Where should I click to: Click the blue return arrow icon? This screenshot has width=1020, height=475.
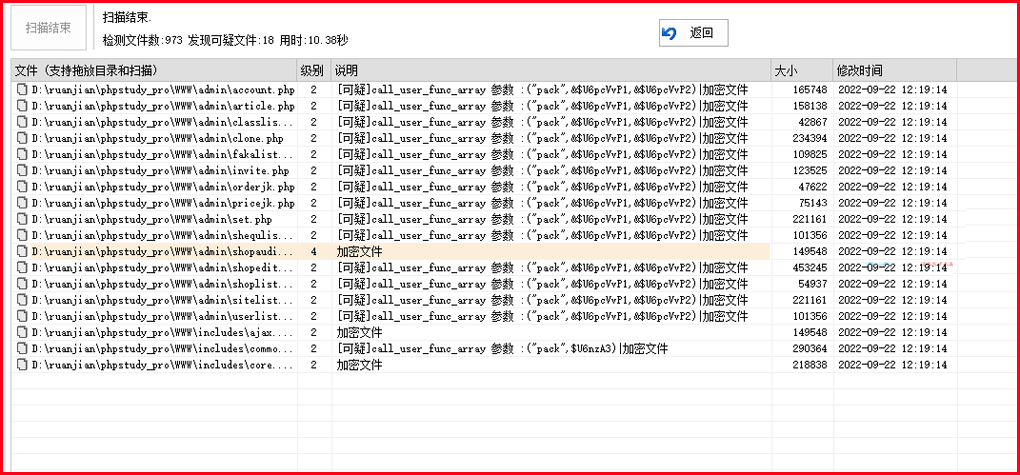pyautogui.click(x=670, y=33)
